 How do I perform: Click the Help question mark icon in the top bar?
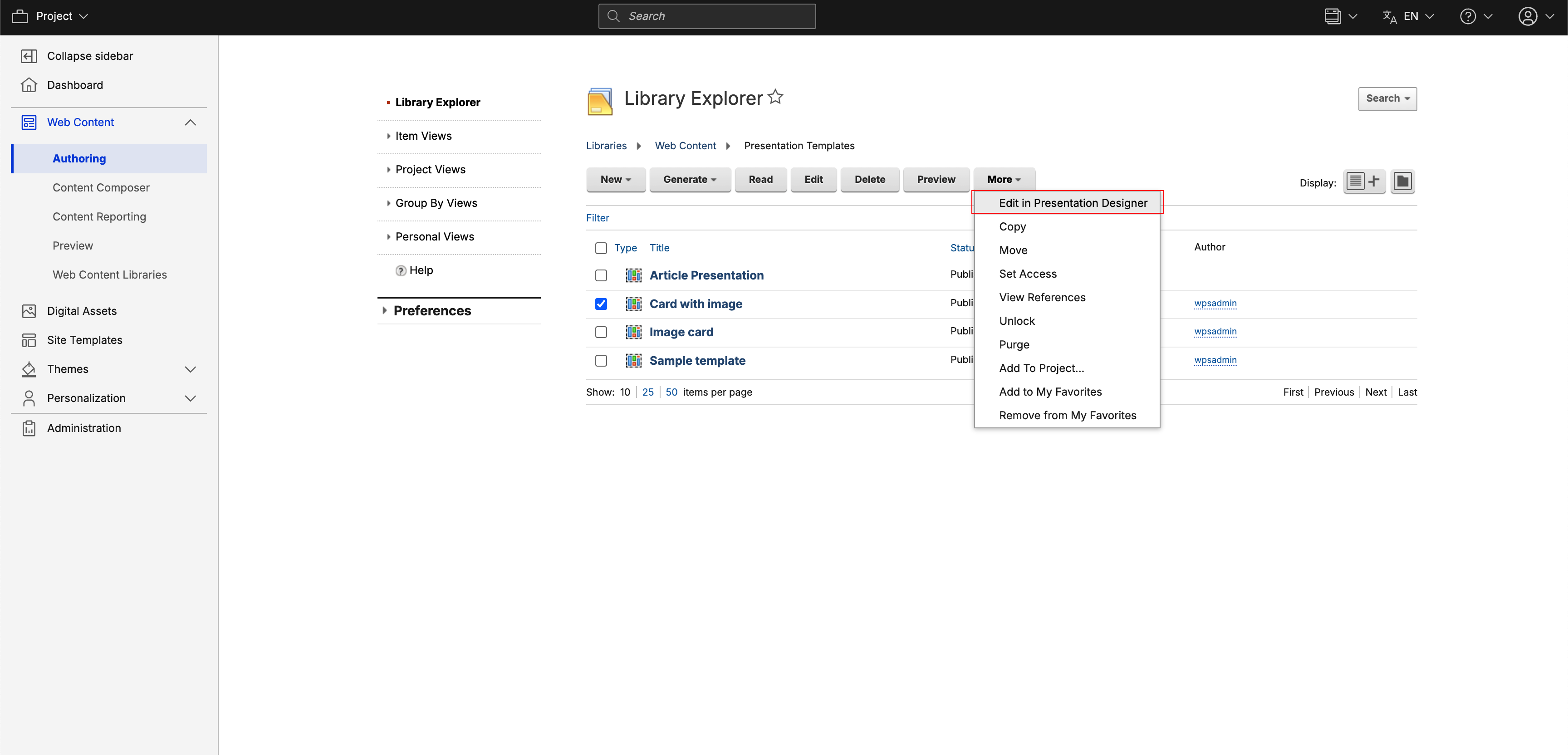(x=1468, y=16)
